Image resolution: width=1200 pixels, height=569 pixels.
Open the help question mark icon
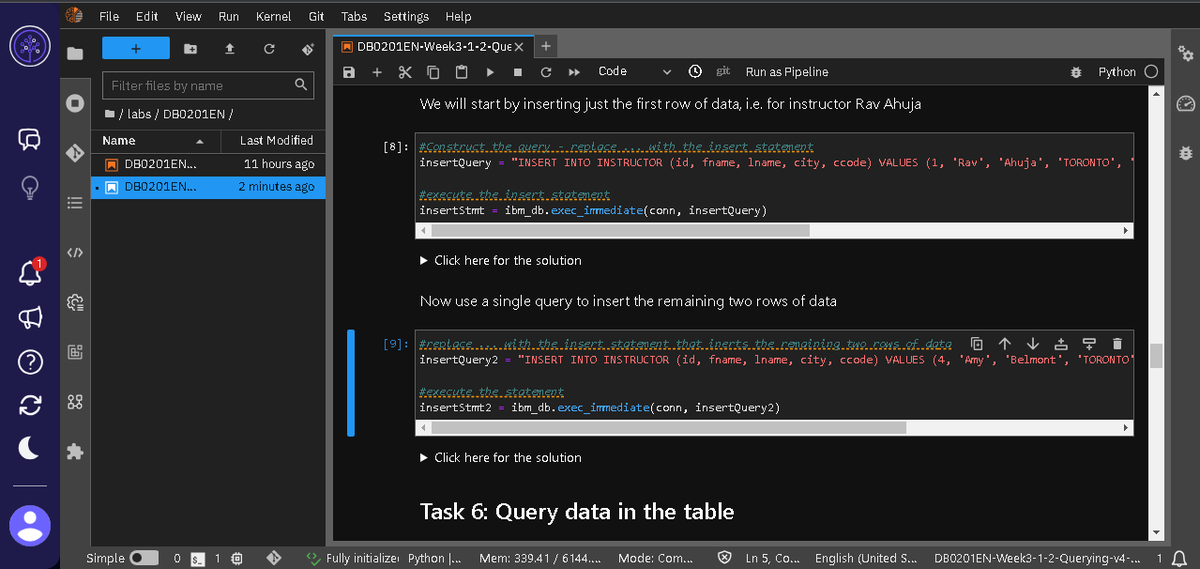pos(30,362)
